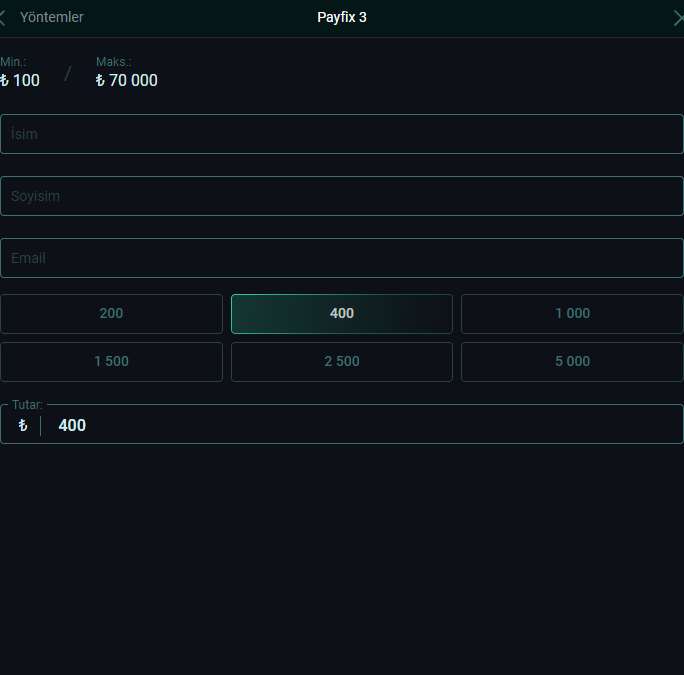Select the 1 500 amount preset
The width and height of the screenshot is (684, 675).
point(111,362)
